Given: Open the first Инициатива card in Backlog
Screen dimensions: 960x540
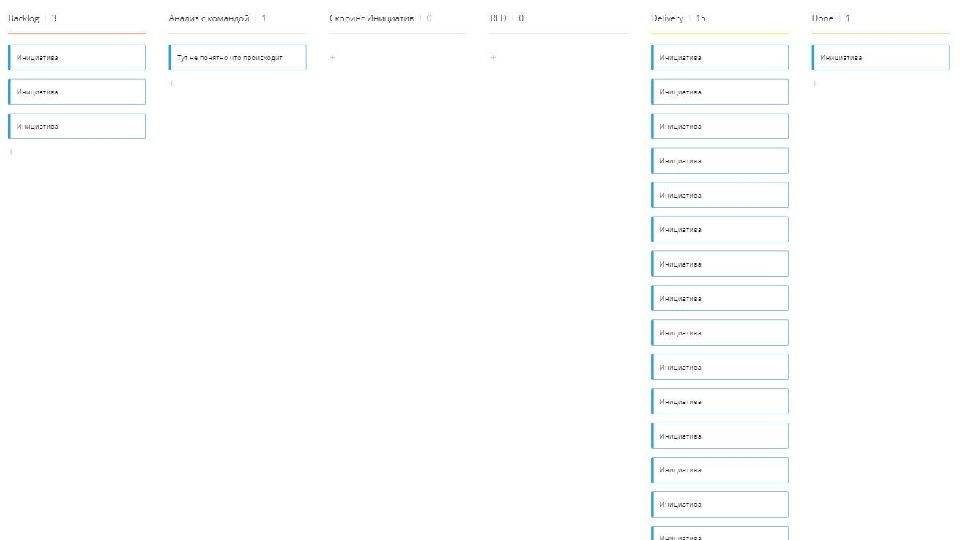Looking at the screenshot, I should point(77,58).
